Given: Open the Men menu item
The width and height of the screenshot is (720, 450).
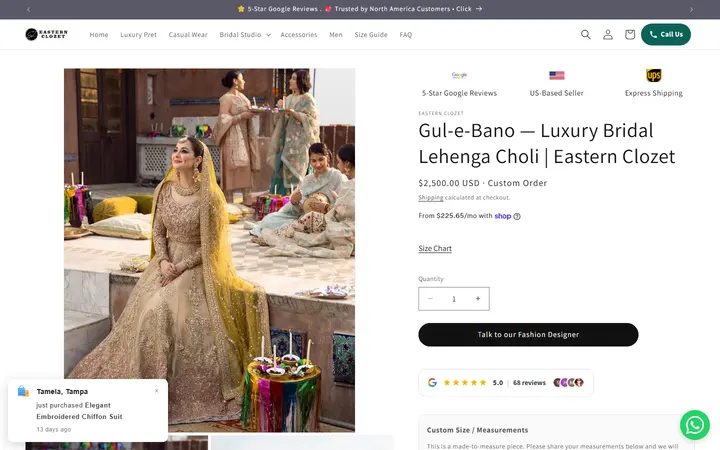Looking at the screenshot, I should tap(336, 34).
